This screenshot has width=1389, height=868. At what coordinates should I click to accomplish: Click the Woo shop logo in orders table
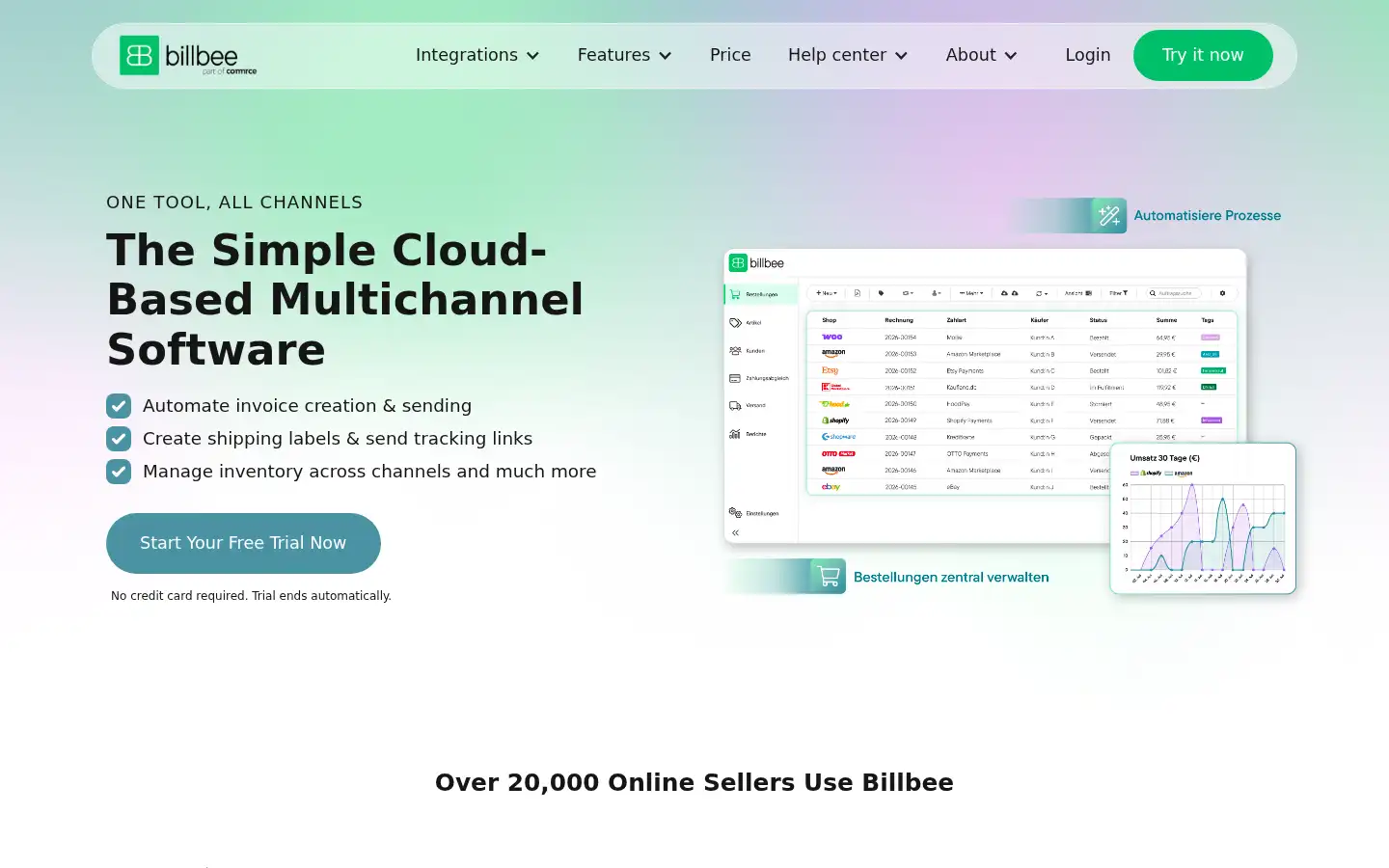pyautogui.click(x=831, y=338)
